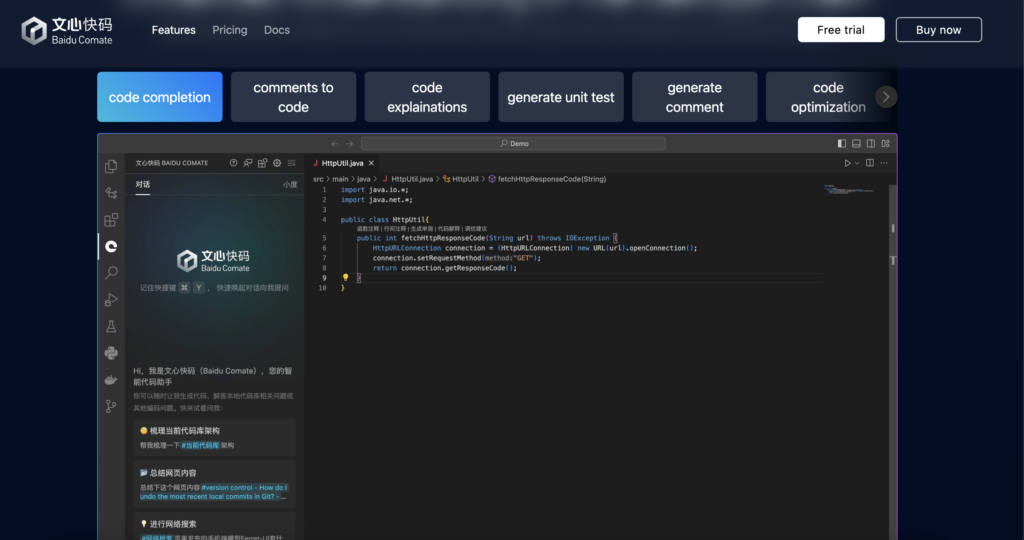The image size is (1024, 540).
Task: Click the Free trial button
Action: pos(840,30)
